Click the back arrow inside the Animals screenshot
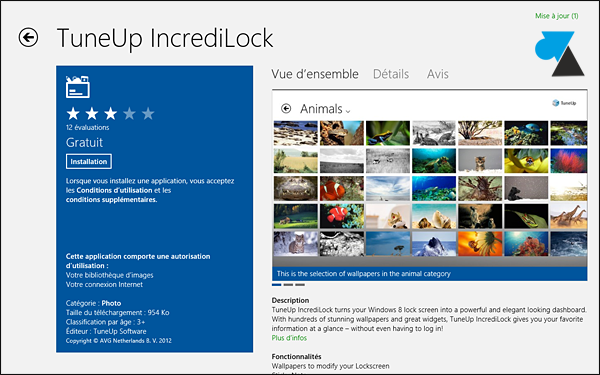600x375 pixels. coord(286,109)
